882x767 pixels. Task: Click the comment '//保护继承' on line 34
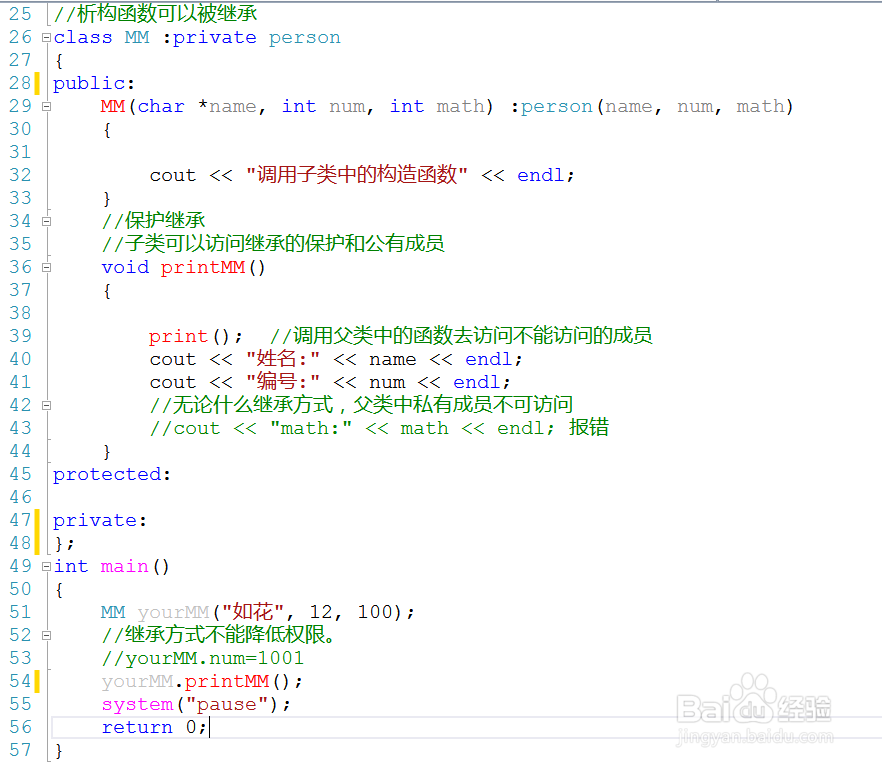tap(153, 220)
